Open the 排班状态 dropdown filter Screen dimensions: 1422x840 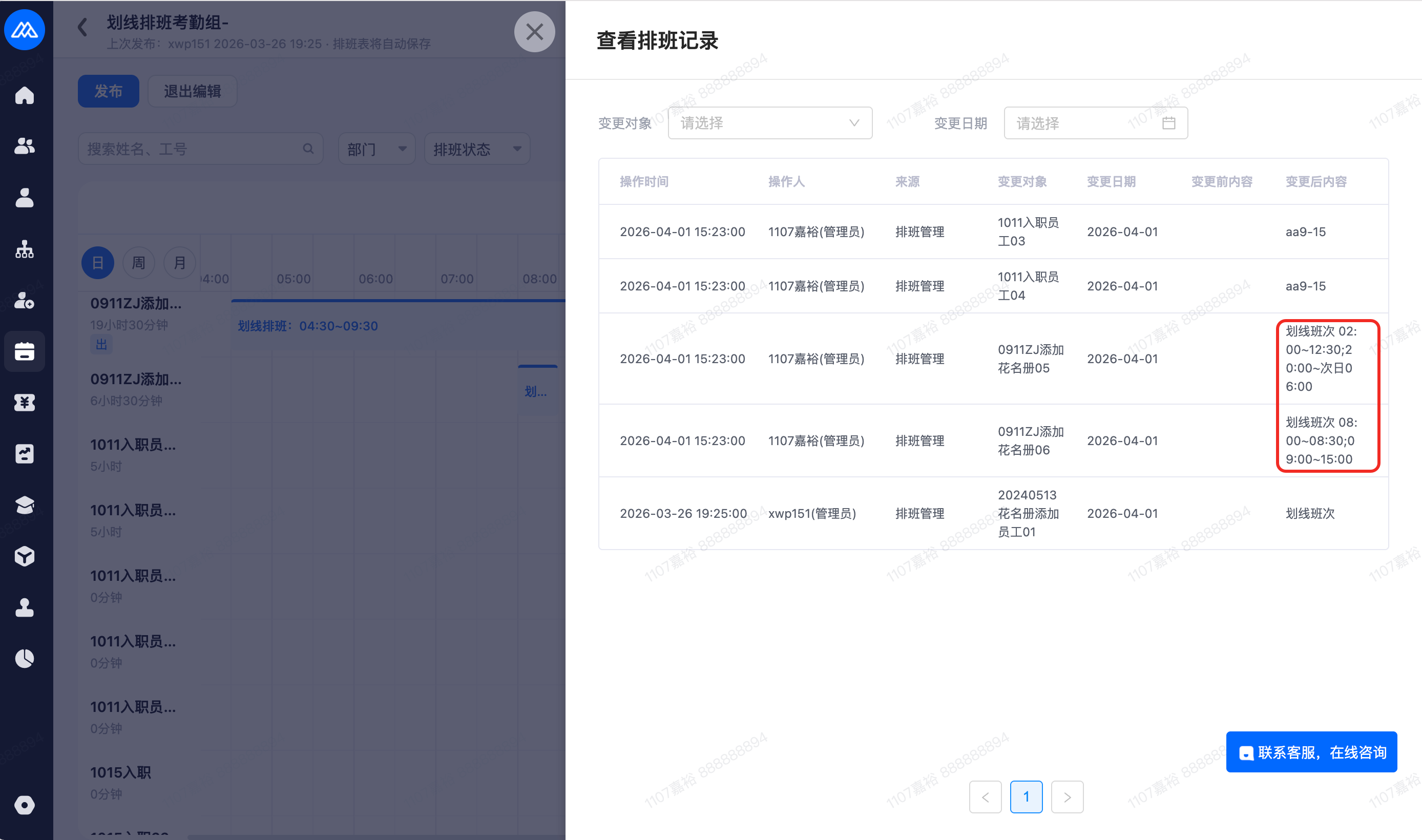pyautogui.click(x=476, y=149)
